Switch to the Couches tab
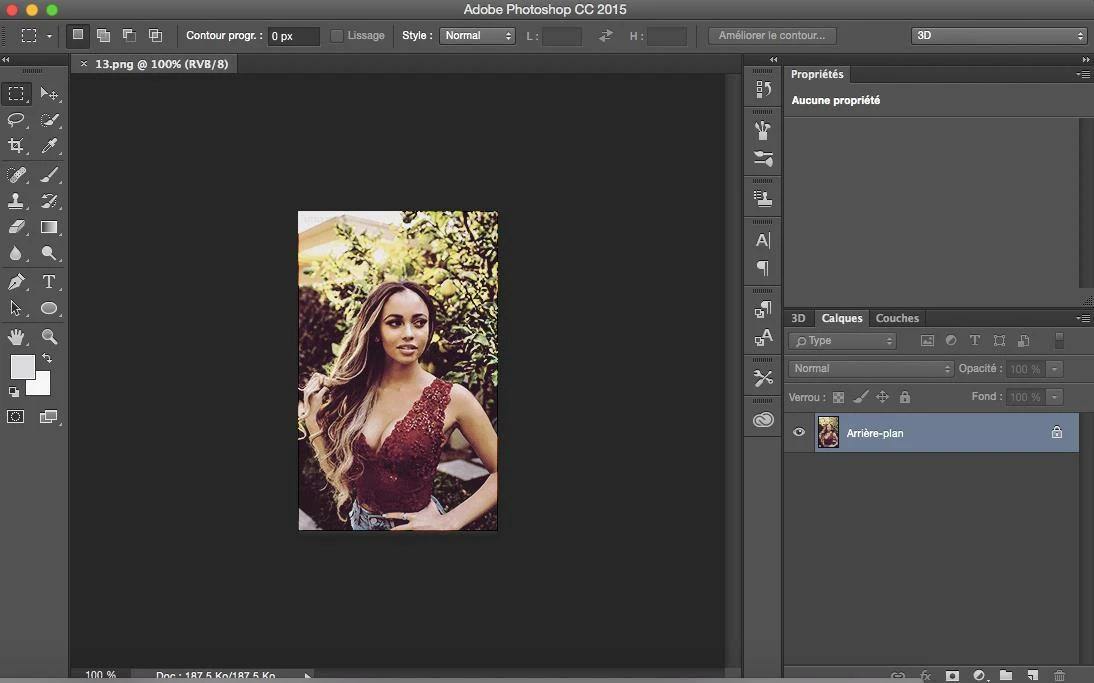This screenshot has width=1094, height=683. point(897,318)
